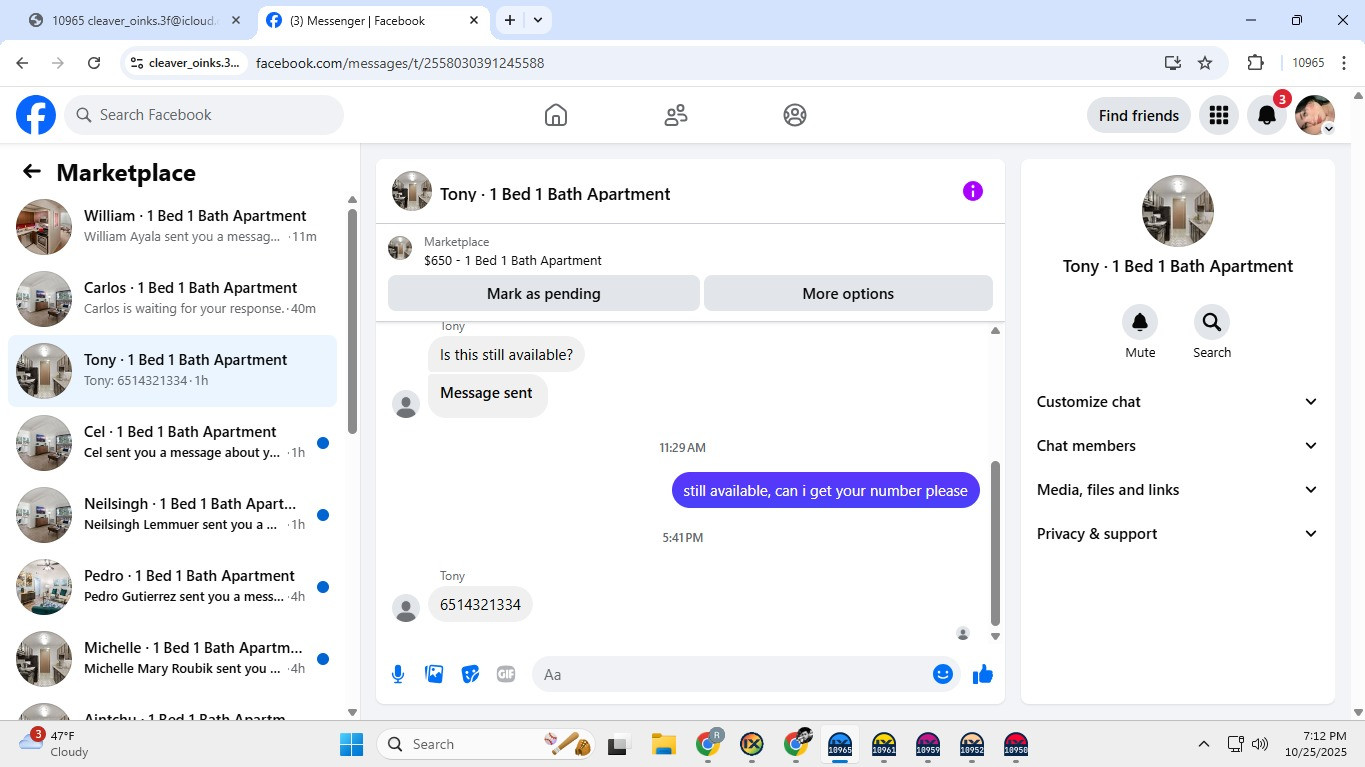Open a new browser tab plus button
This screenshot has height=767, width=1365.
click(x=510, y=20)
